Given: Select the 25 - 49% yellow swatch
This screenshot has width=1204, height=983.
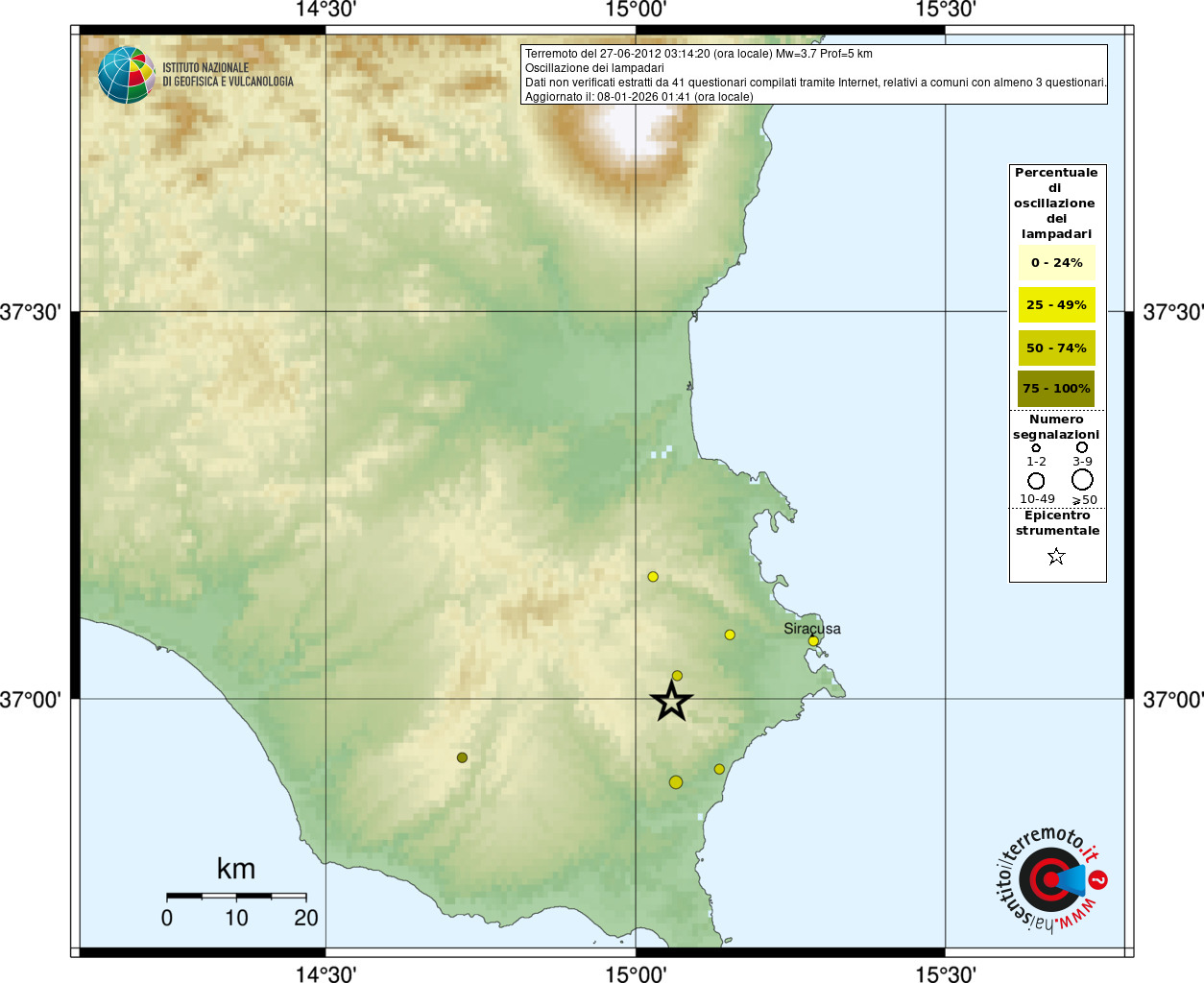Looking at the screenshot, I should point(1056,305).
